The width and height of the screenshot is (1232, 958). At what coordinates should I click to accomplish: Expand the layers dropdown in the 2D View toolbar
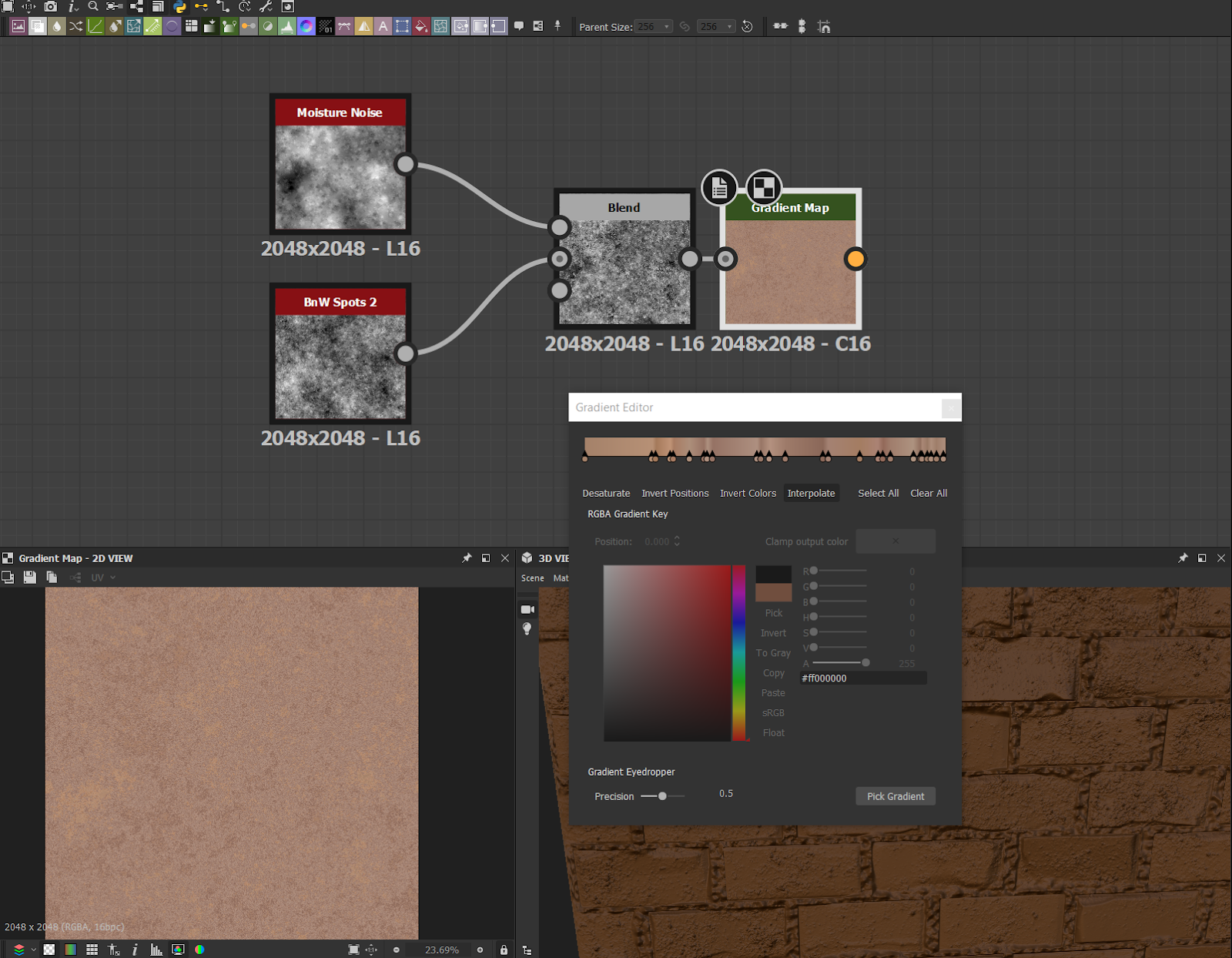(x=33, y=950)
